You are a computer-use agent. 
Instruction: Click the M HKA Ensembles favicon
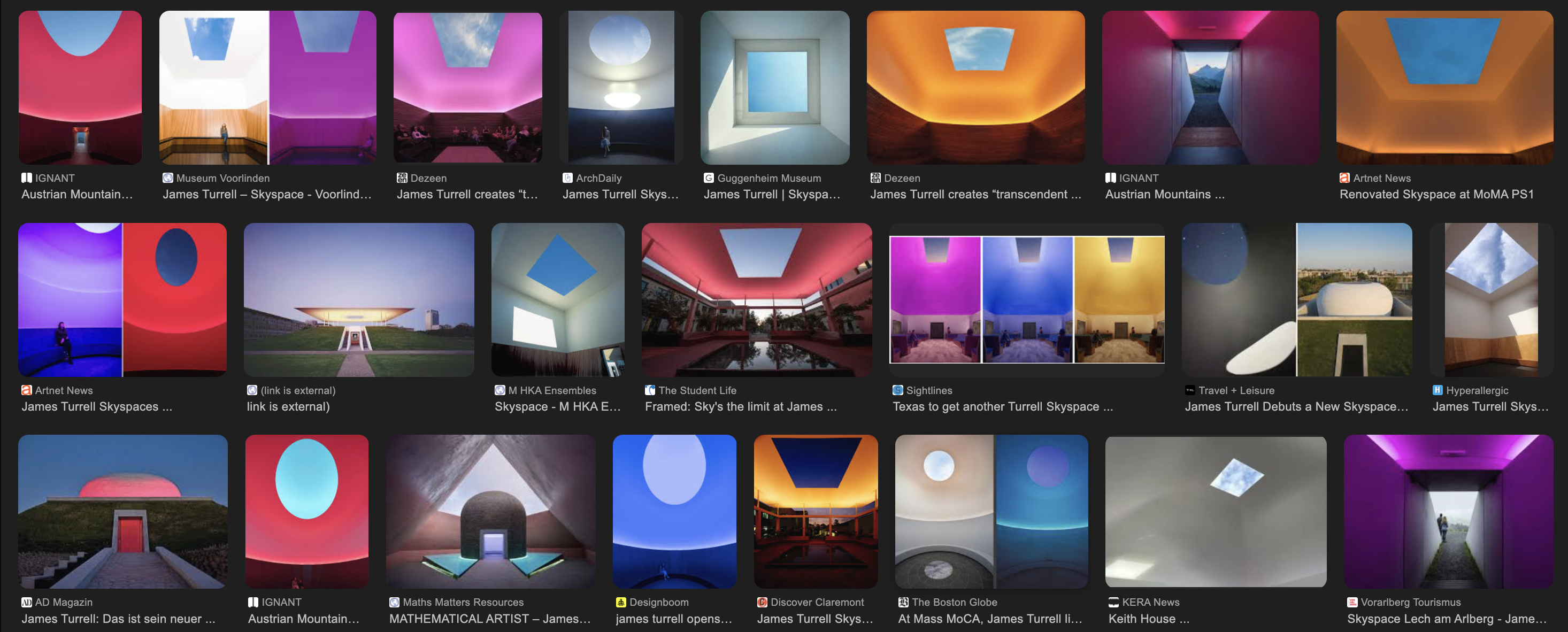point(499,390)
